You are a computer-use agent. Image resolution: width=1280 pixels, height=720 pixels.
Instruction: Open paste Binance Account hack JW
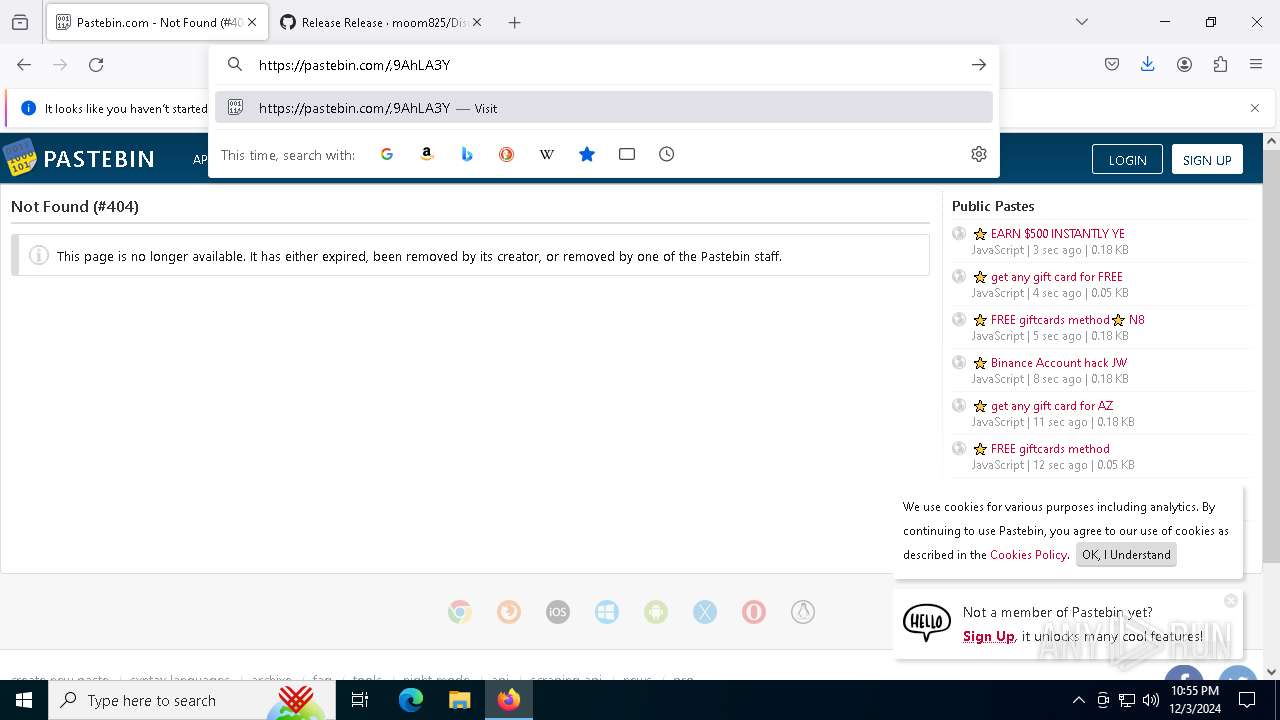pyautogui.click(x=1059, y=363)
